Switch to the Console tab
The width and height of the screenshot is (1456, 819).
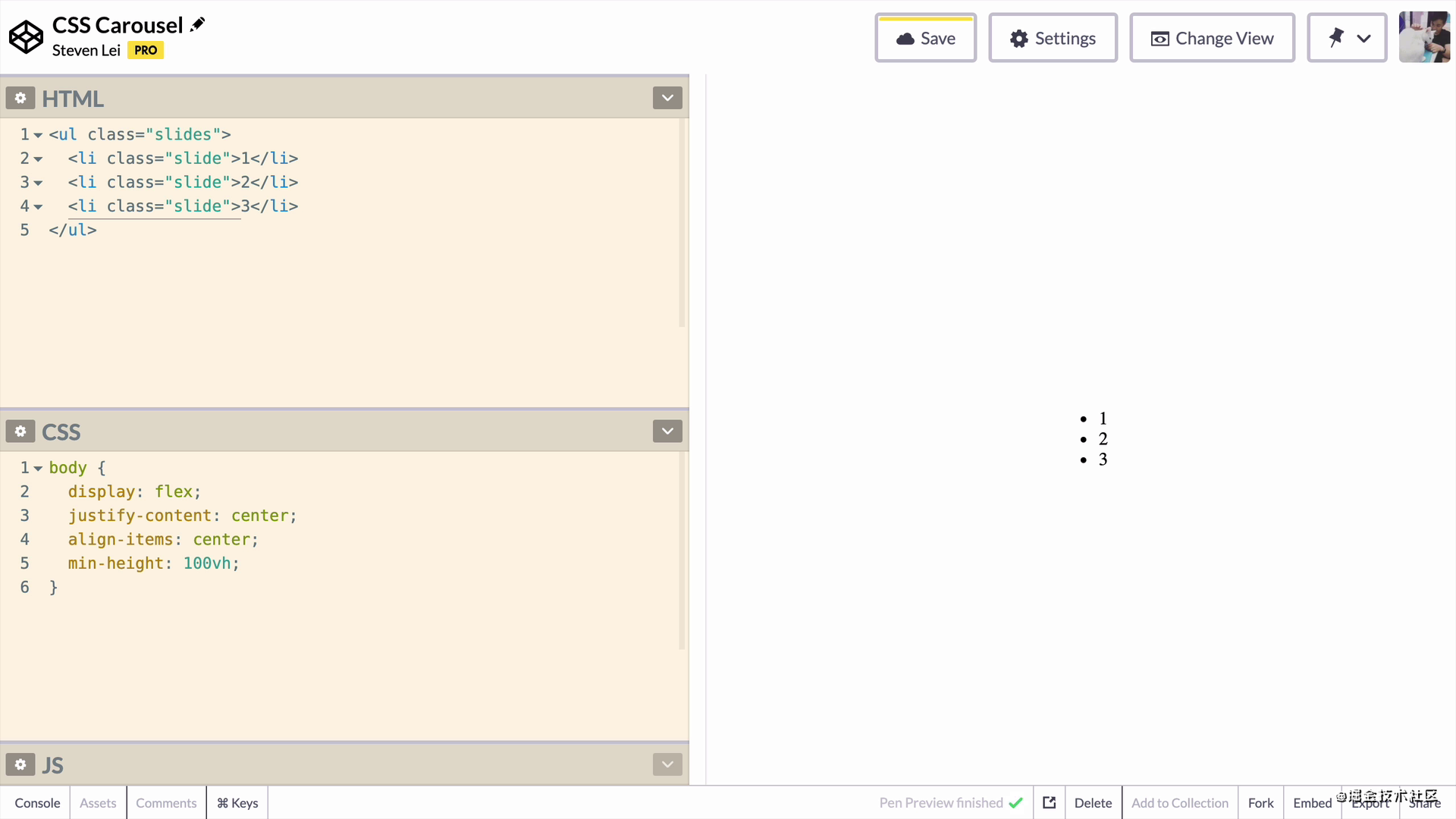coord(37,802)
